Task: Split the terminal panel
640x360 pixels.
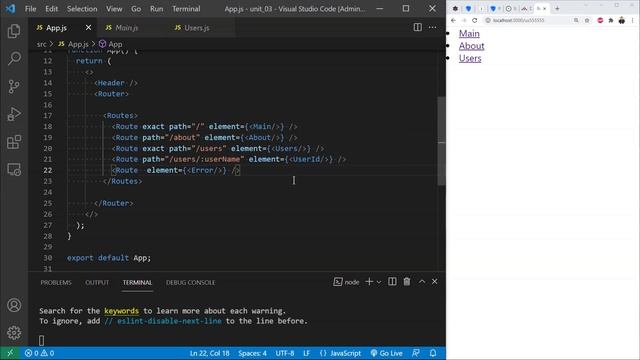Action: coord(392,282)
